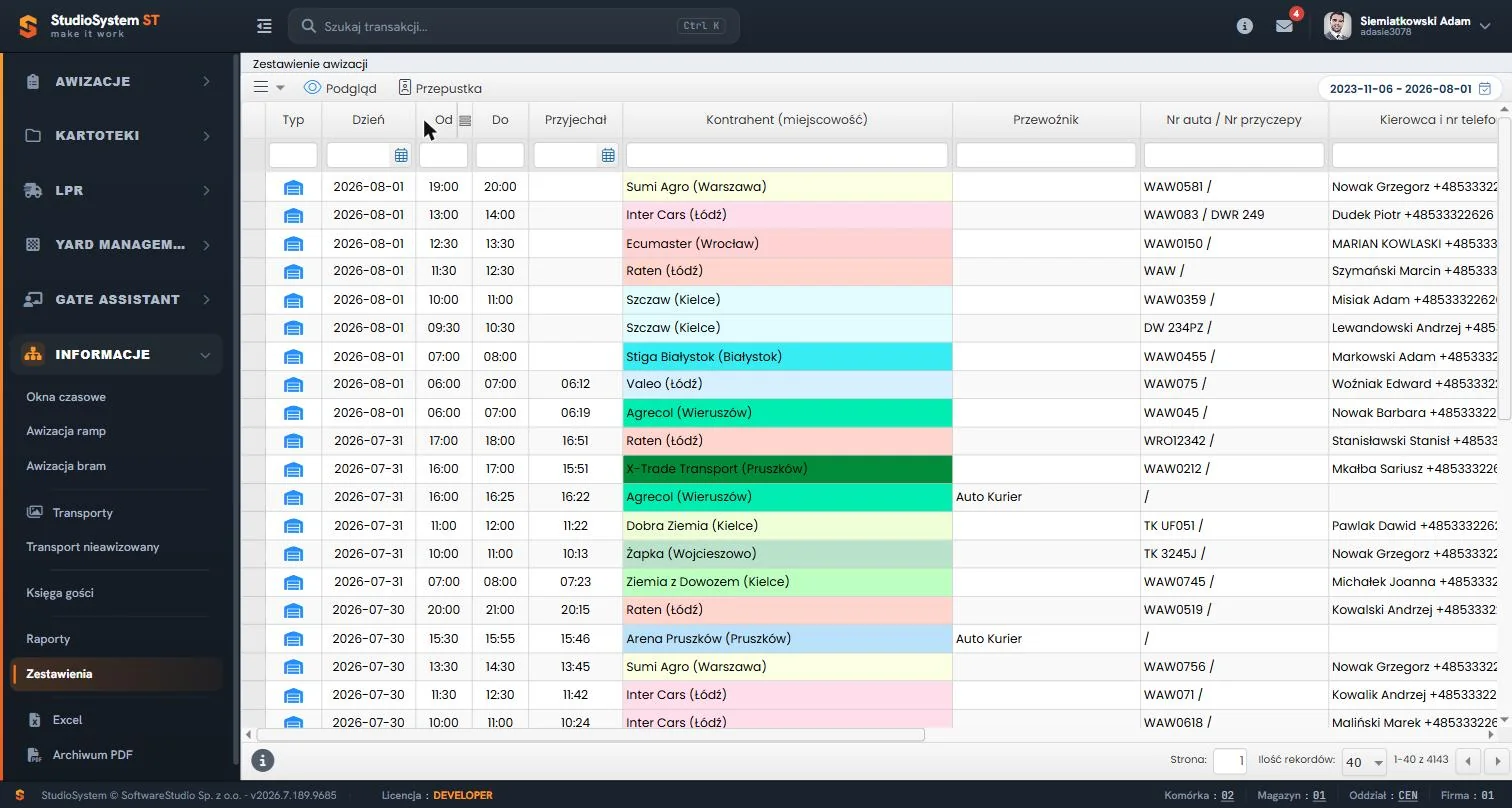
Task: Click the Kontrahent filter input field
Action: (787, 155)
